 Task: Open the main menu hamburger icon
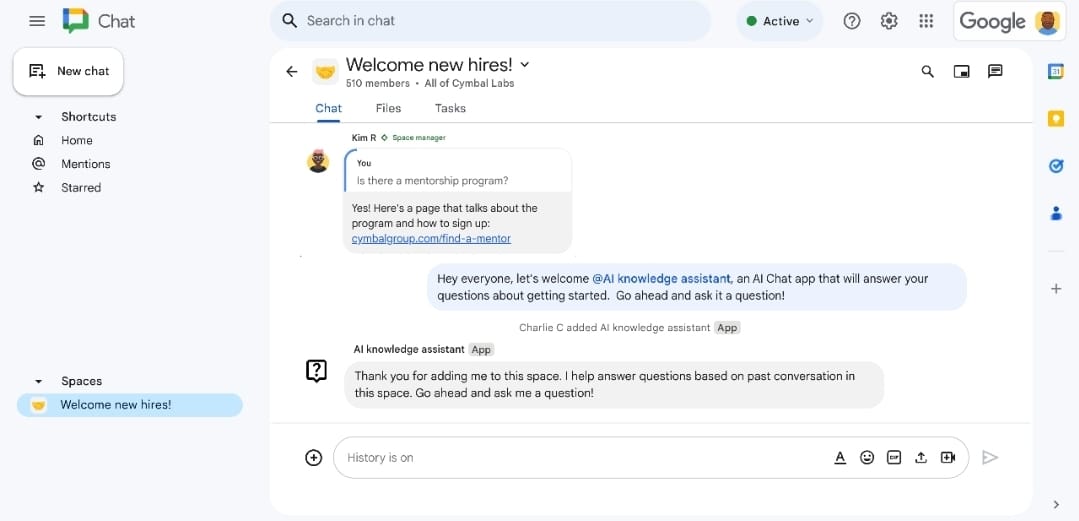tap(37, 21)
